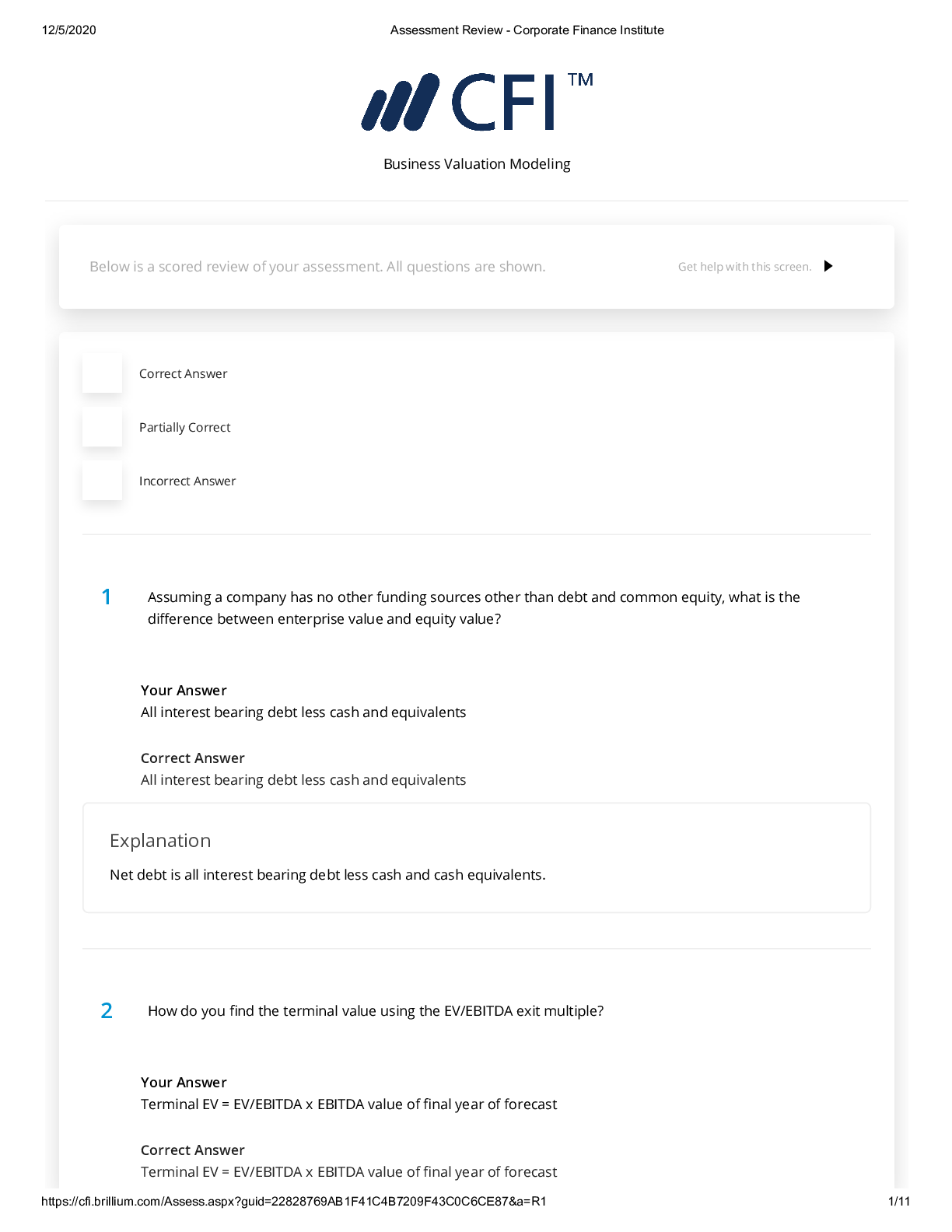
Task: Click the Explanation heading in question 1
Action: (160, 841)
